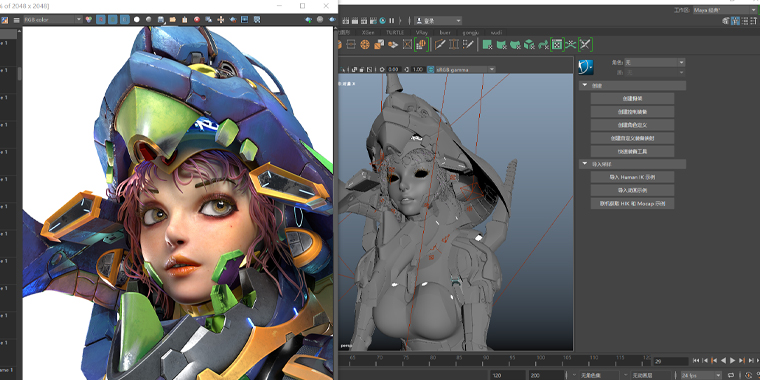Viewport: 760px width, 380px height.
Task: Open the login account dropdown
Action: click(439, 21)
